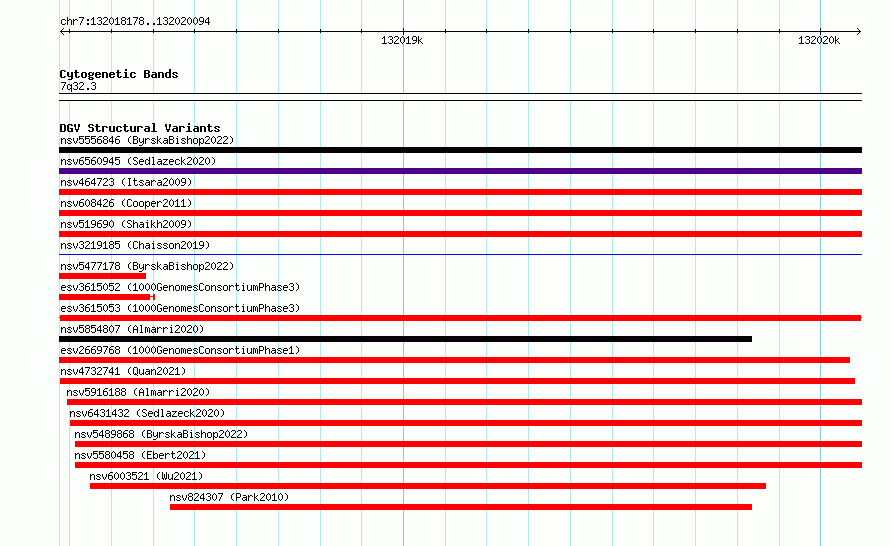
Task: Open variant nsv4732741 (Quan2021) label
Action: click(x=123, y=371)
